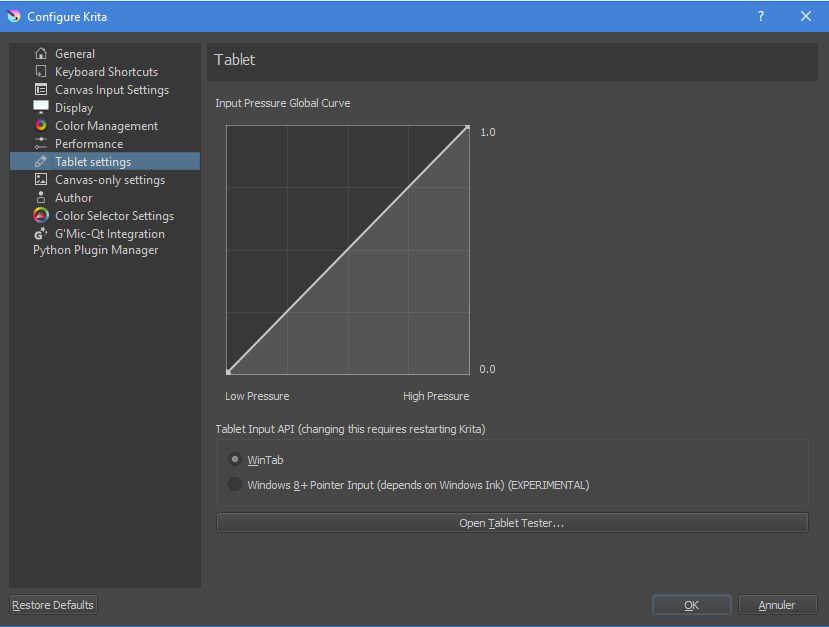Select the Keyboard Shortcuts icon
Image resolution: width=829 pixels, height=627 pixels.
click(x=41, y=72)
